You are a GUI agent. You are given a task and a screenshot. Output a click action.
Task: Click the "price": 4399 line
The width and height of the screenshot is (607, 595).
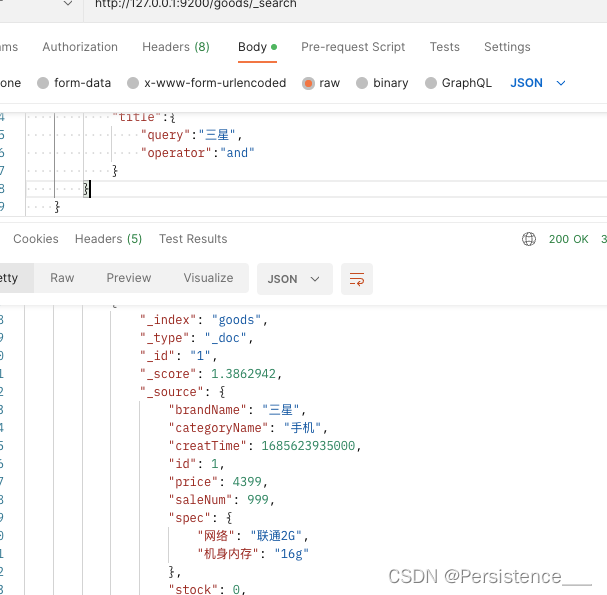[x=218, y=482]
